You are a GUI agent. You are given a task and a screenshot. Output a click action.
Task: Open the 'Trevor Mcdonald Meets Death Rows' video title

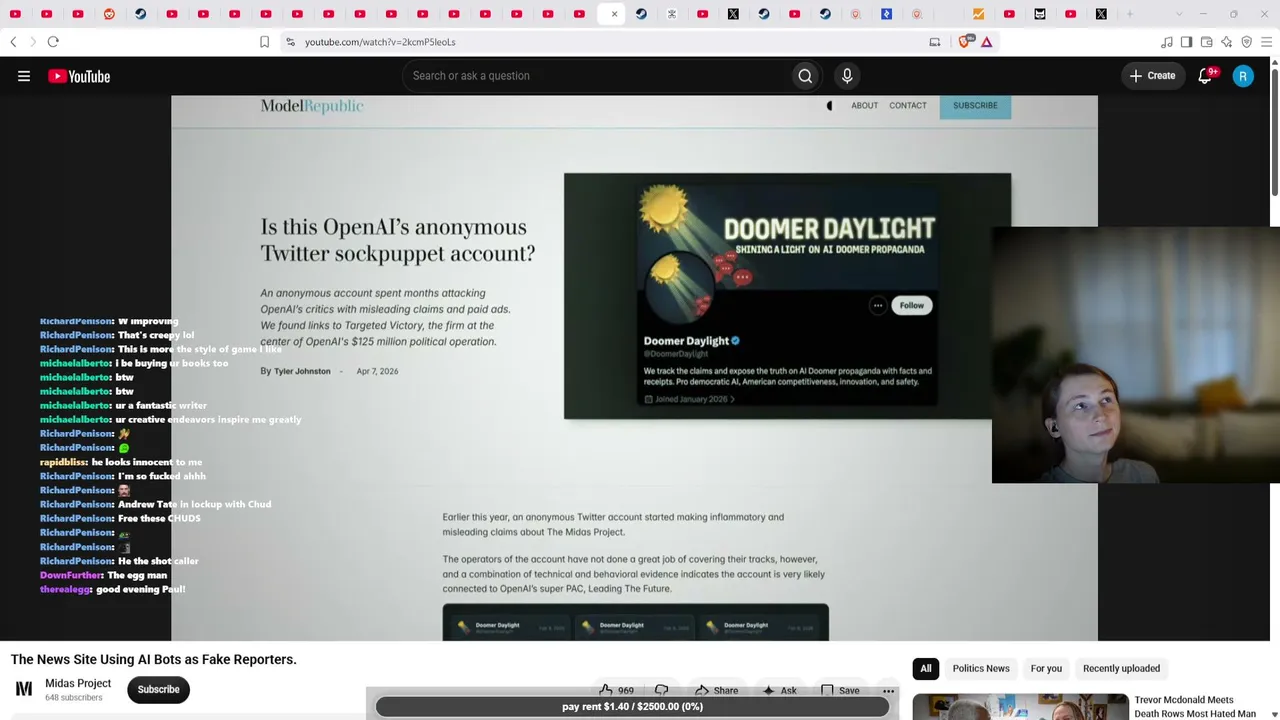coord(1195,707)
